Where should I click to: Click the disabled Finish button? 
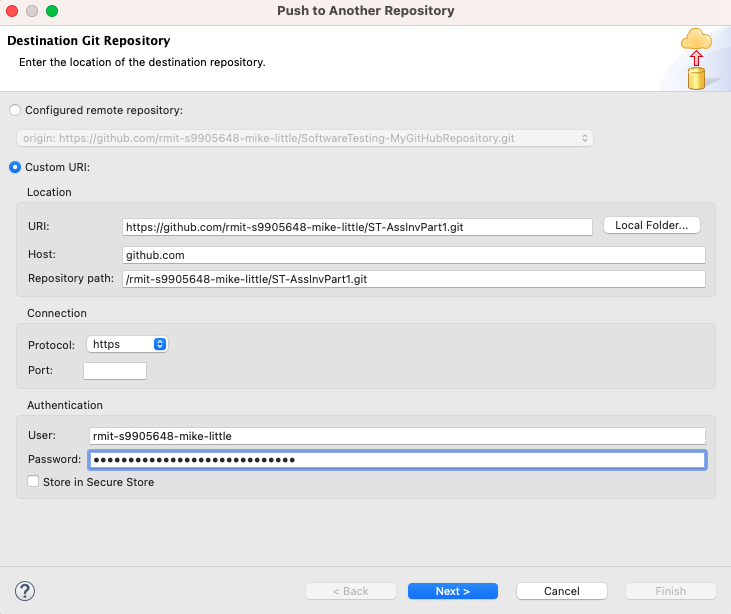point(670,591)
